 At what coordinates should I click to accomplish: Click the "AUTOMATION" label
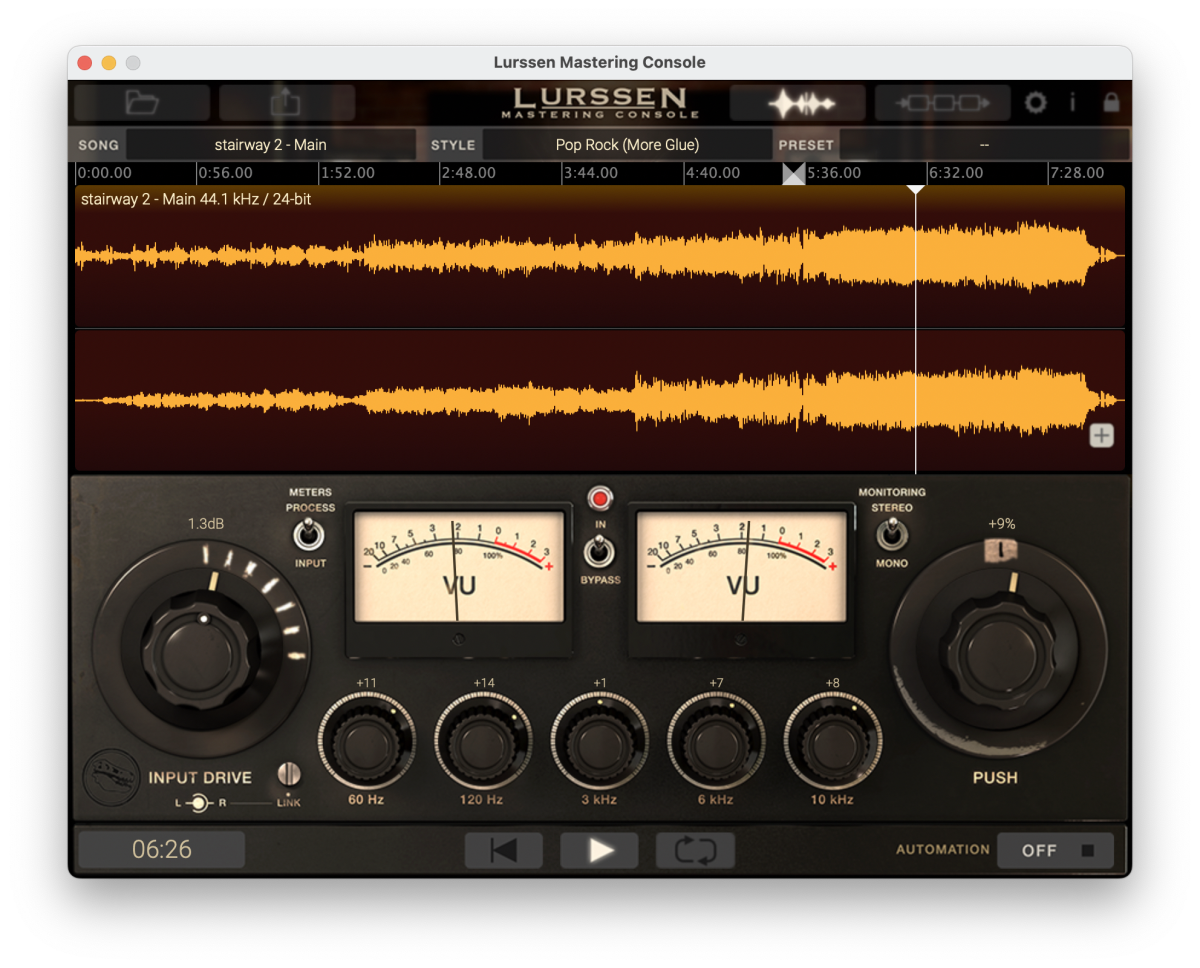(x=943, y=850)
